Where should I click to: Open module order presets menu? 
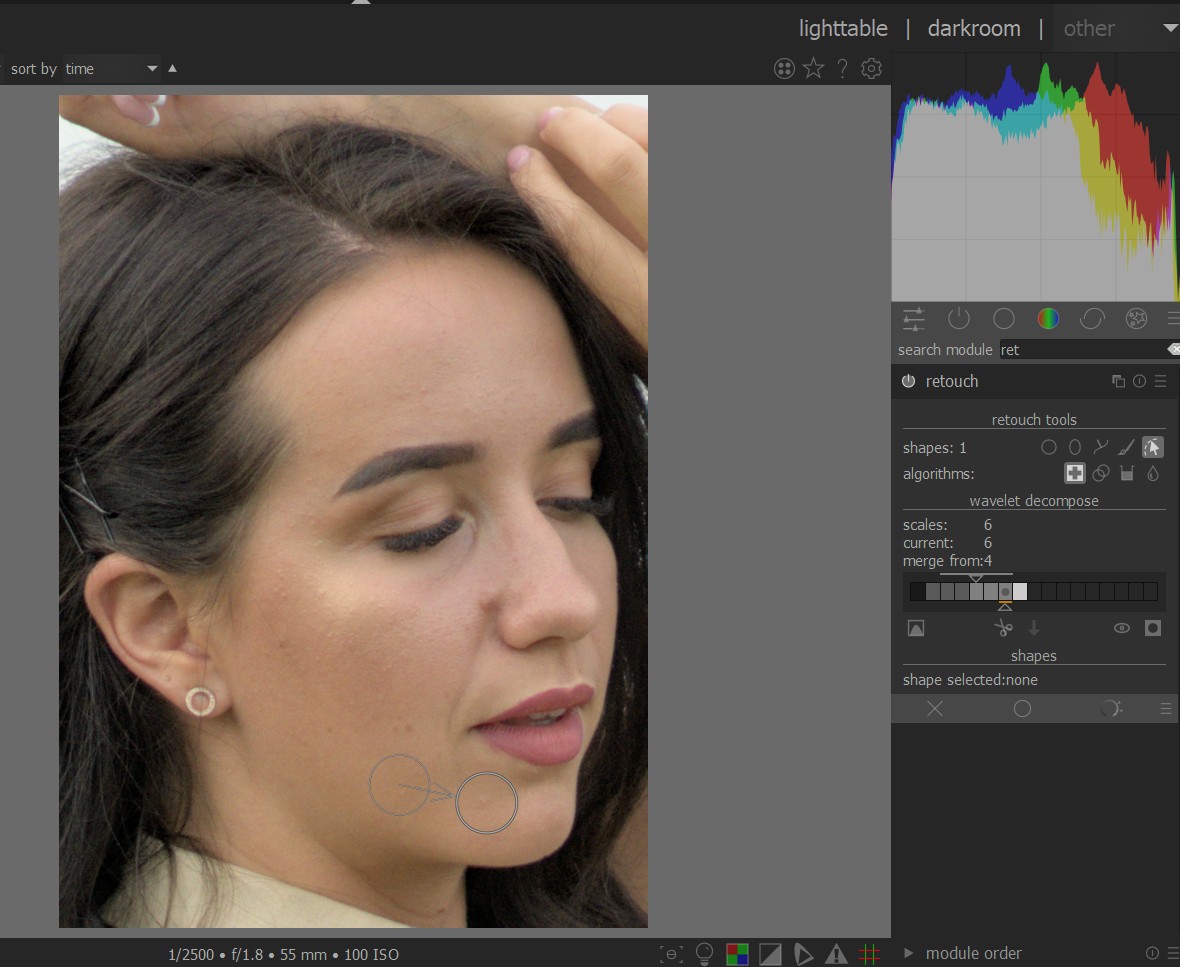pyautogui.click(x=1172, y=953)
